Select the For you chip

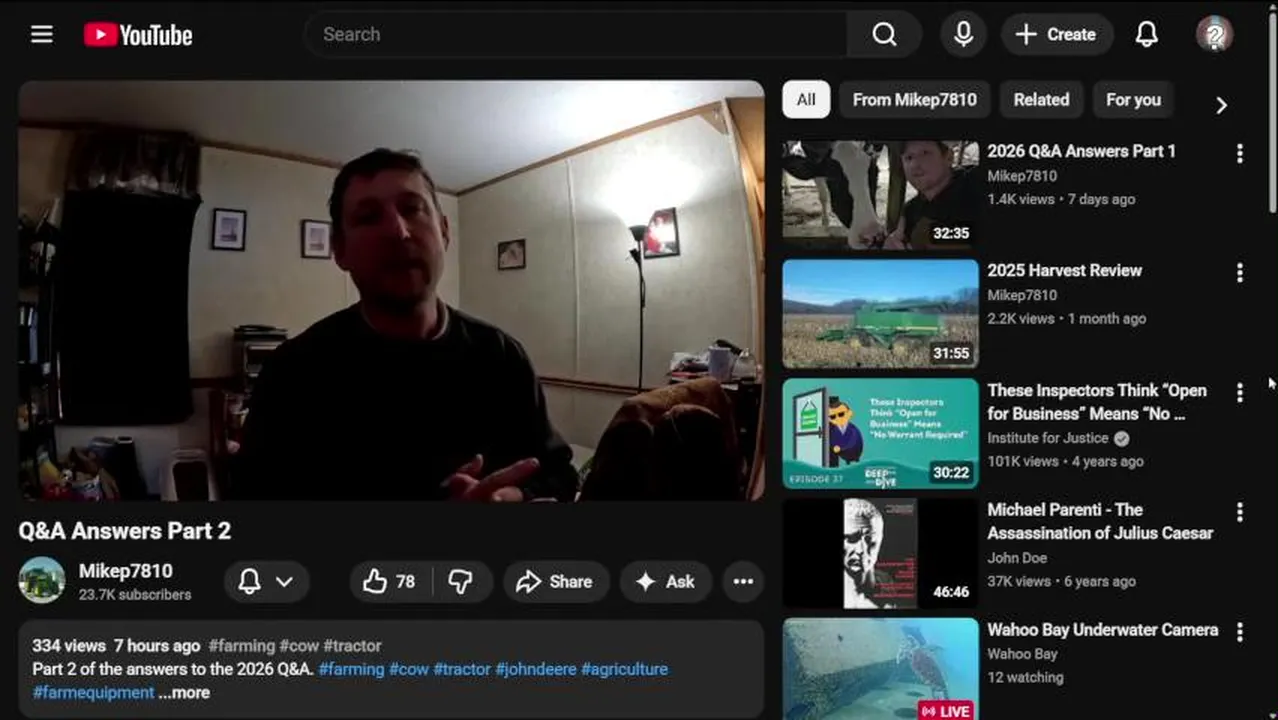click(x=1133, y=100)
